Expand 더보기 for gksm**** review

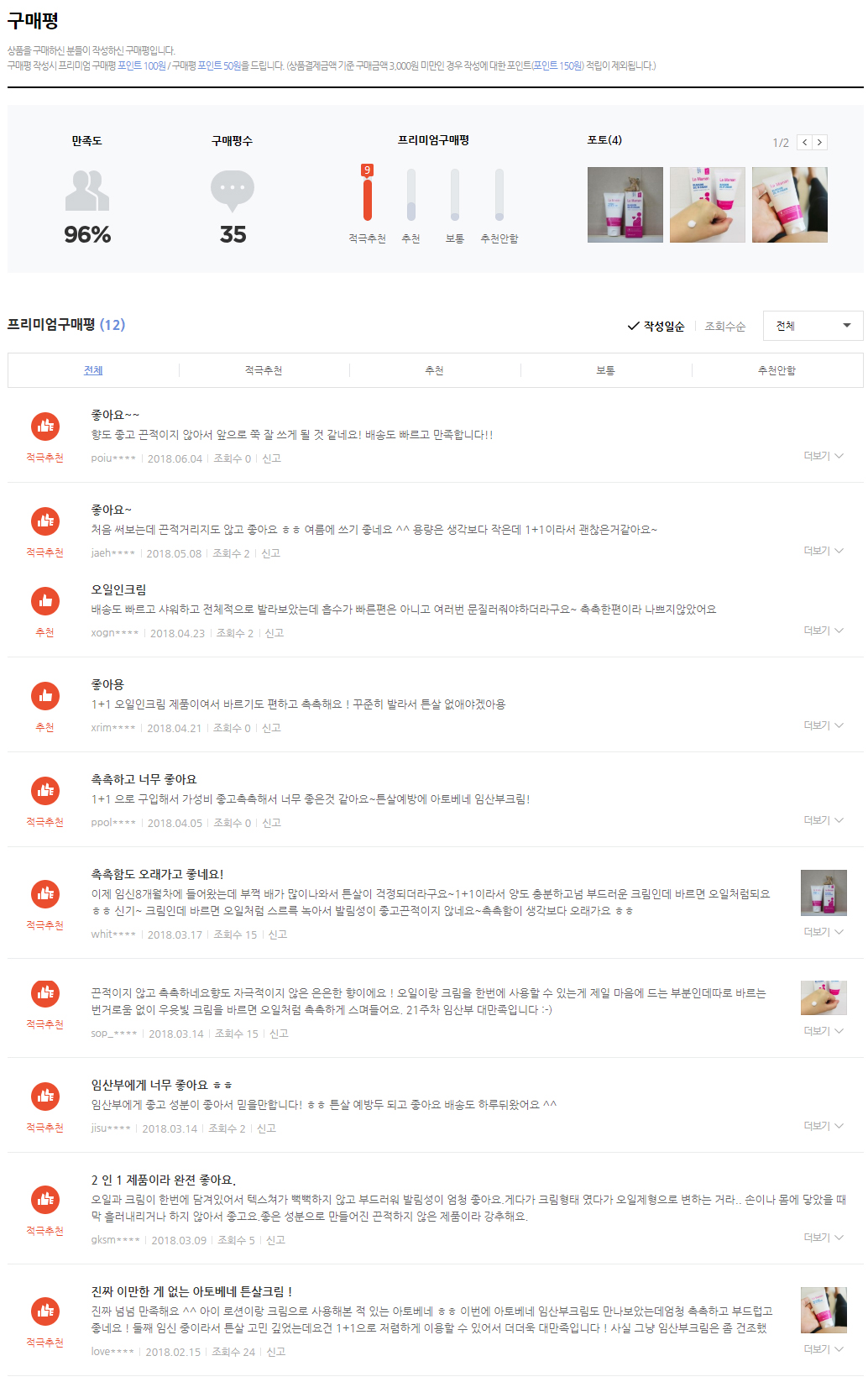pos(824,1238)
